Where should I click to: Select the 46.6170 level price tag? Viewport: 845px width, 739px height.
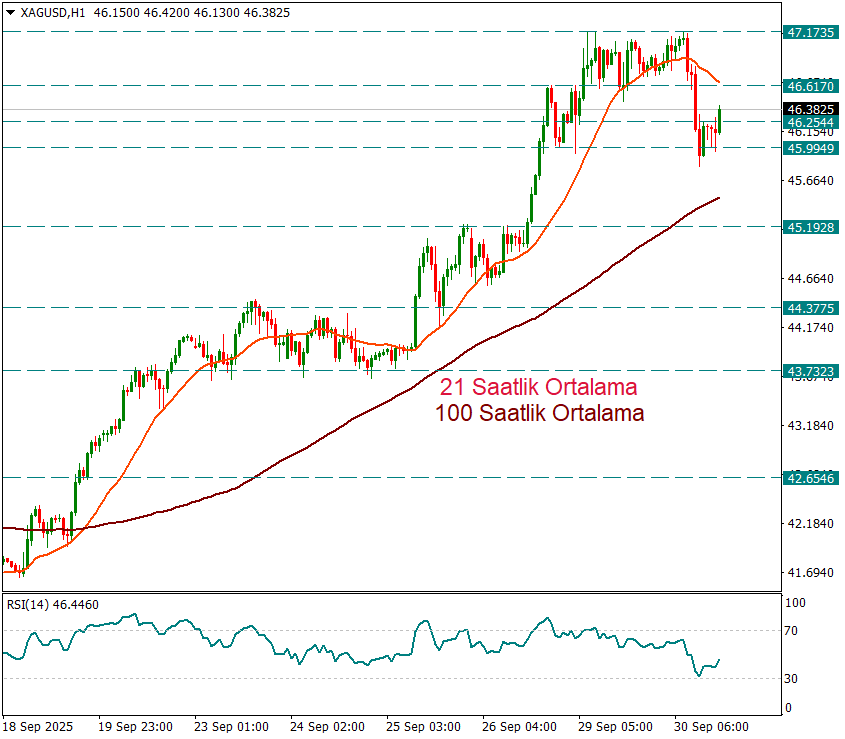[810, 87]
